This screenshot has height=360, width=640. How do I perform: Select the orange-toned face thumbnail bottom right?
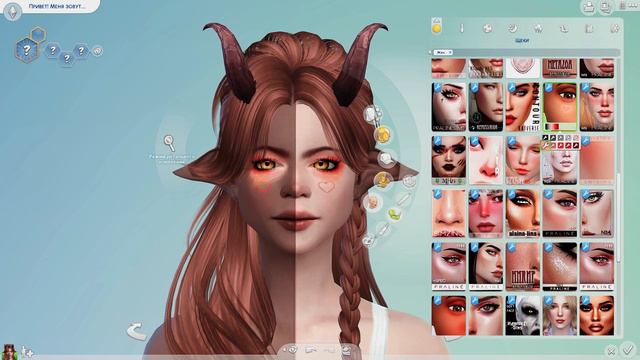coord(596,316)
